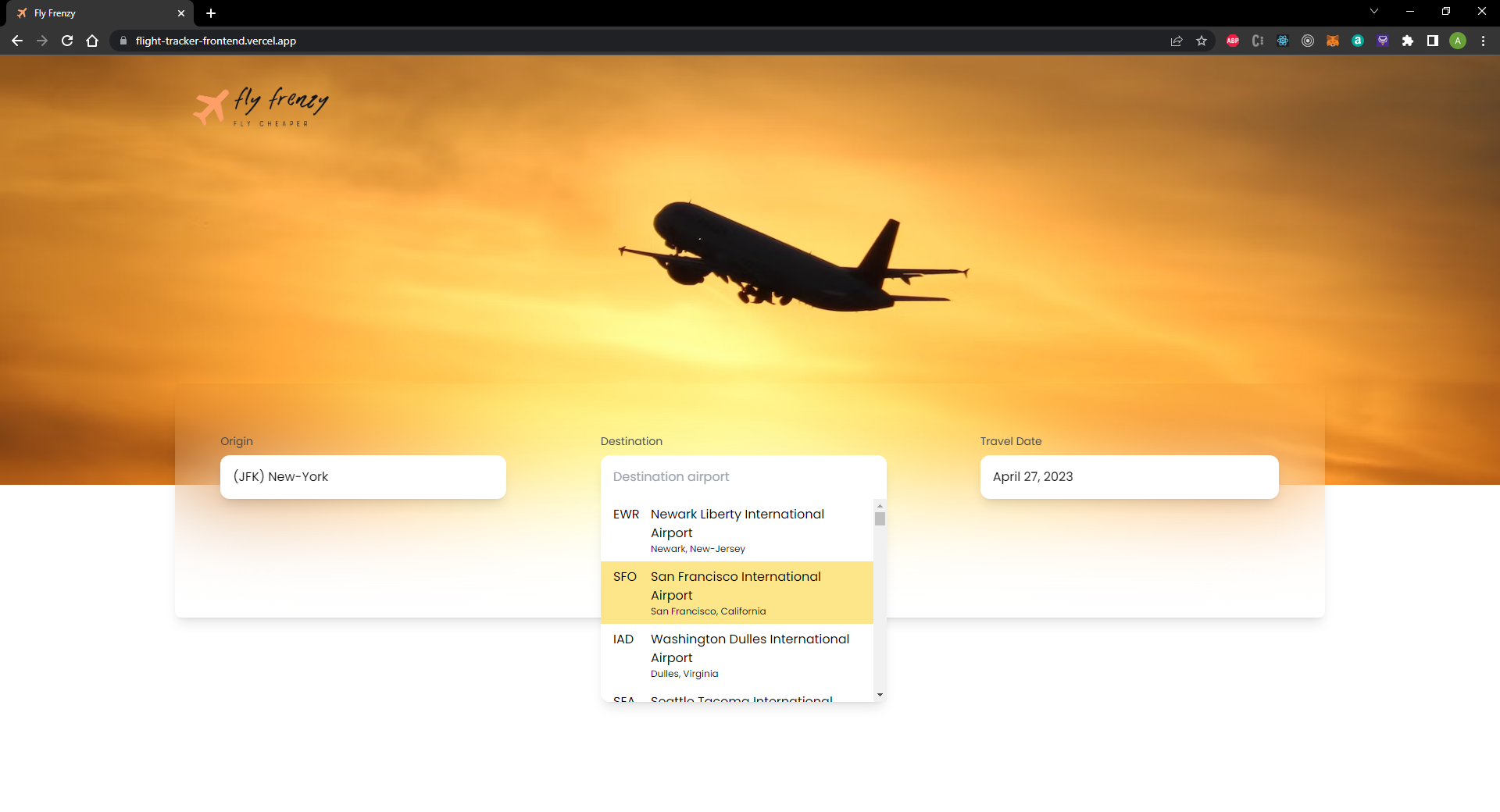Image resolution: width=1500 pixels, height=812 pixels.
Task: Type in the Destination airport field
Action: (x=742, y=476)
